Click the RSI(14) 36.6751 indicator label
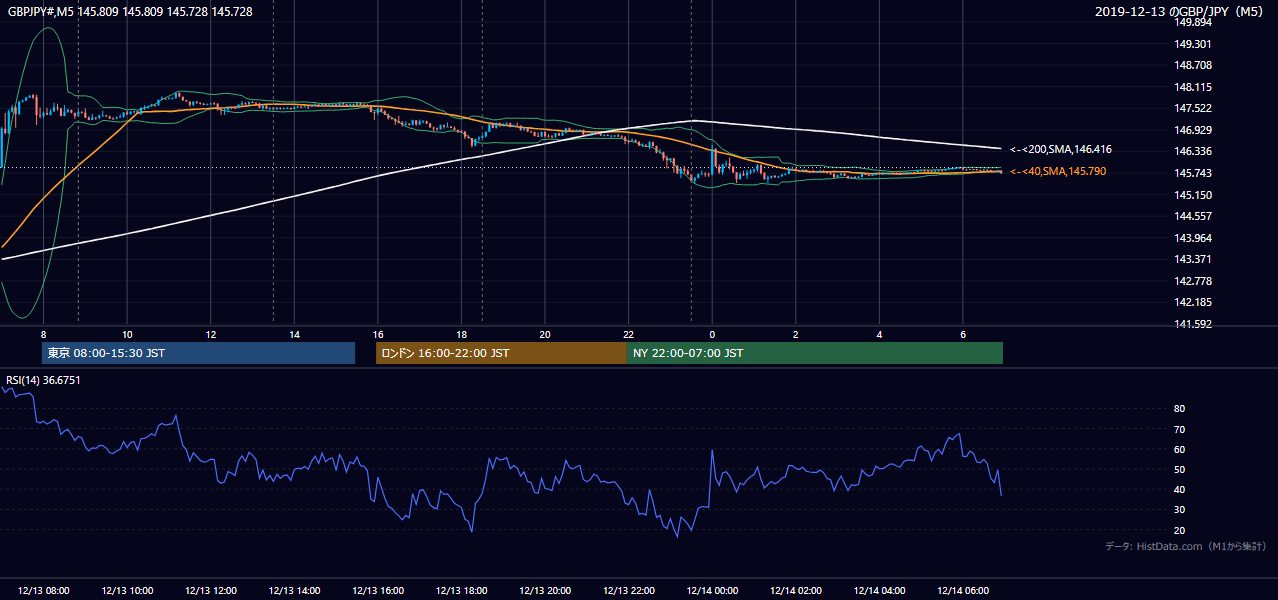Image resolution: width=1278 pixels, height=600 pixels. click(x=43, y=380)
